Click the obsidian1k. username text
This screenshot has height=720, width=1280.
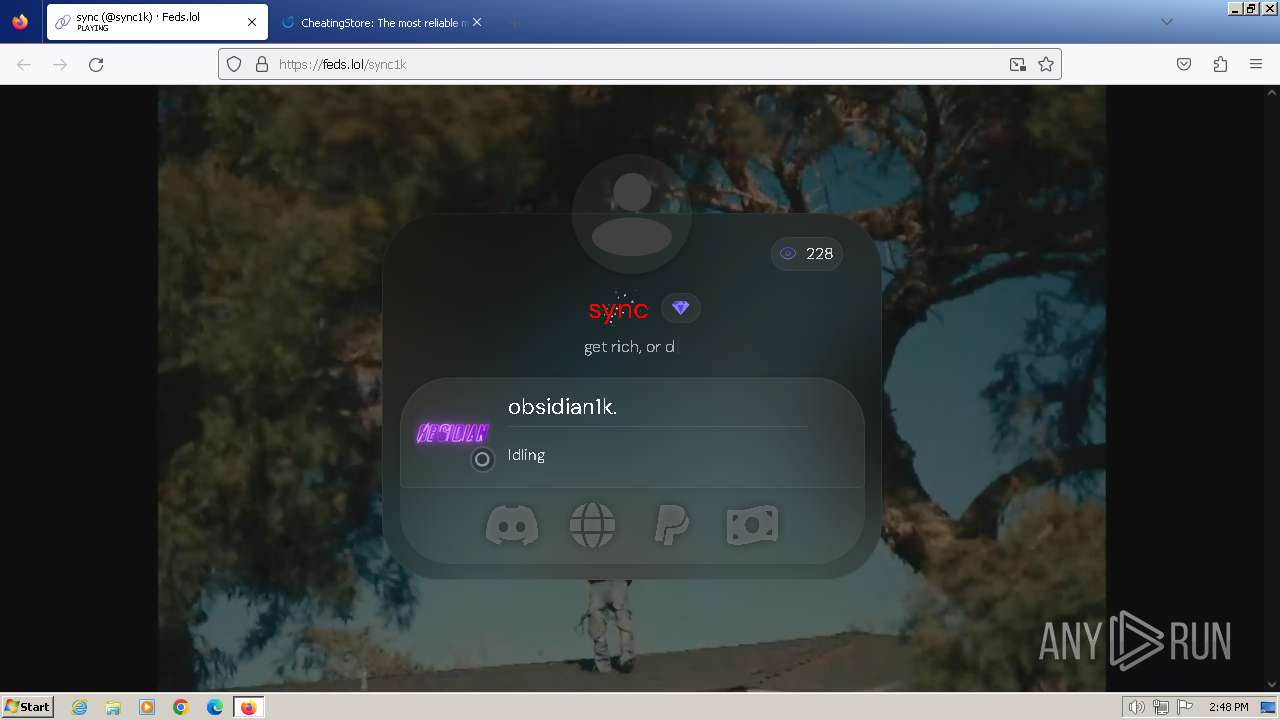coord(562,407)
